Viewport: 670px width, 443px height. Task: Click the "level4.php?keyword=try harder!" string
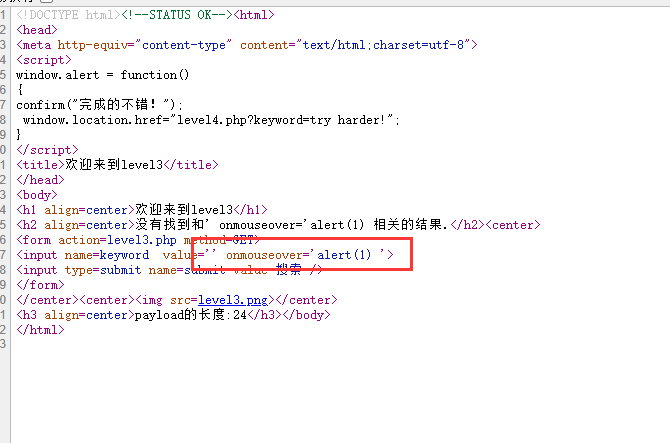281,120
